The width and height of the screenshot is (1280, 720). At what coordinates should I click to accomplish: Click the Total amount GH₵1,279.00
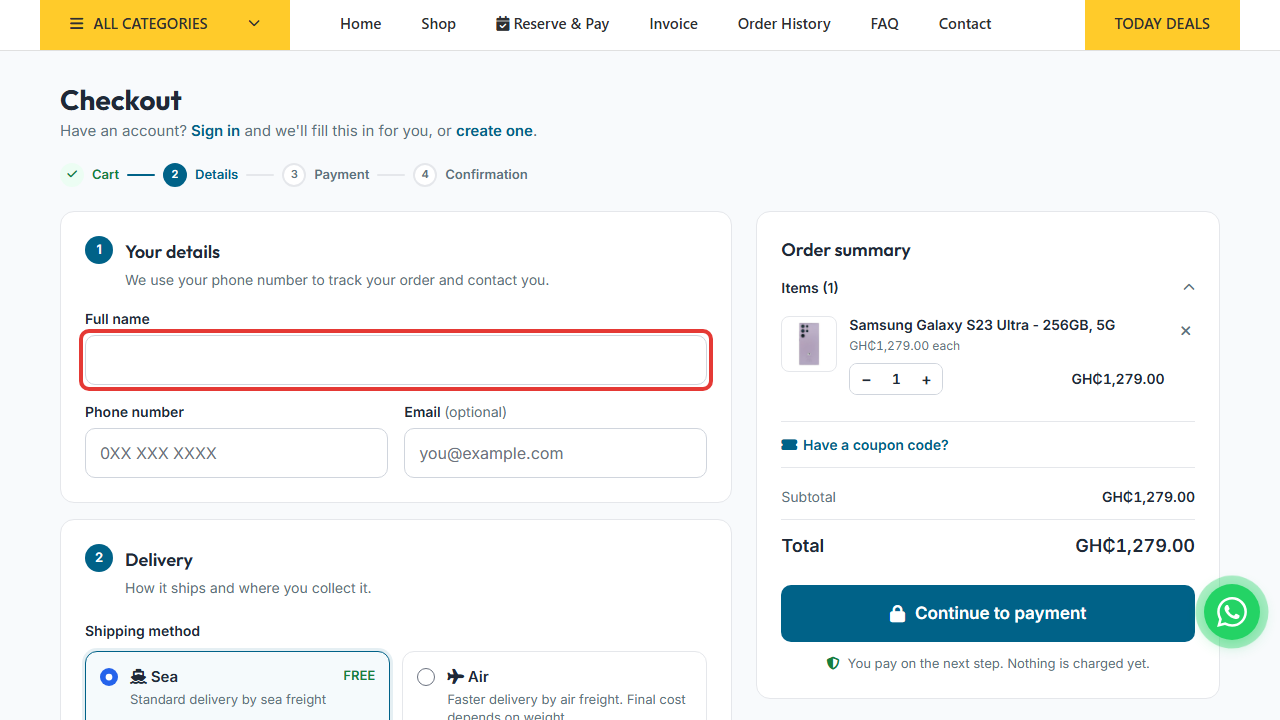(x=1135, y=546)
